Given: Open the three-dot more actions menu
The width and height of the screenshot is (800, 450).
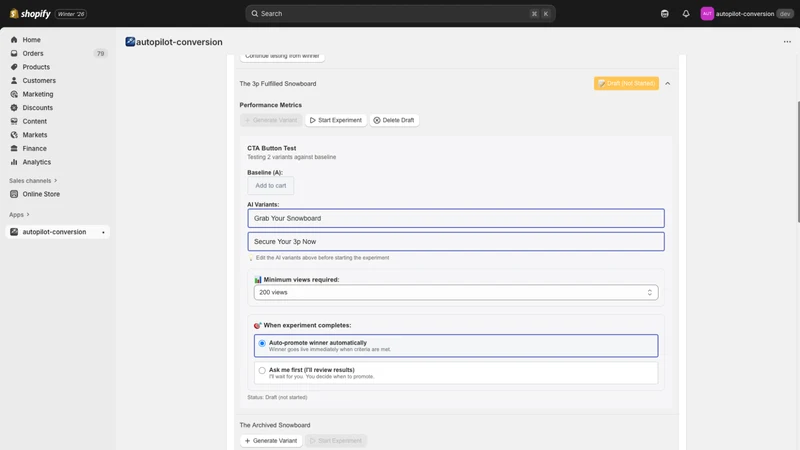Looking at the screenshot, I should [x=787, y=42].
